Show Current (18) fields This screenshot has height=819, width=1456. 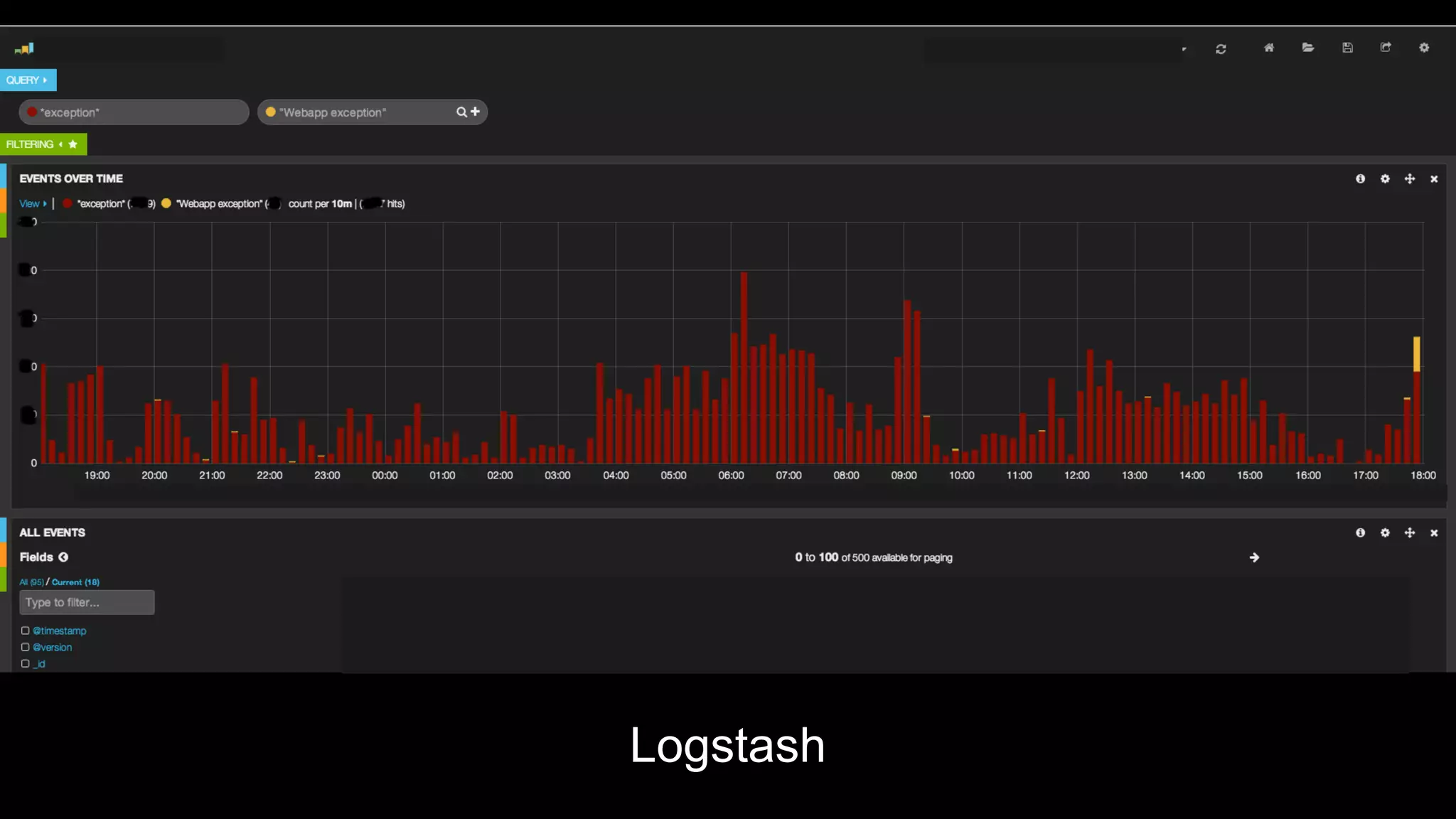click(75, 582)
